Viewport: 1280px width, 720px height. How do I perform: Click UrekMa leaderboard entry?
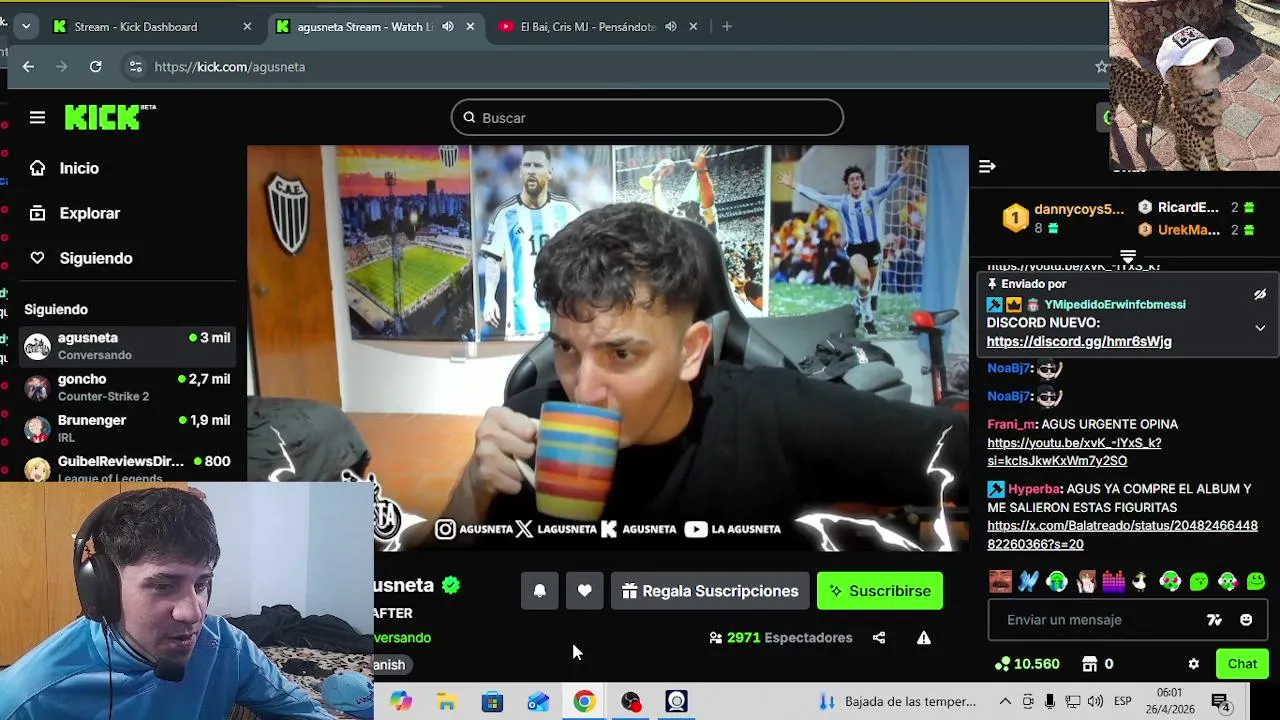coord(1197,230)
